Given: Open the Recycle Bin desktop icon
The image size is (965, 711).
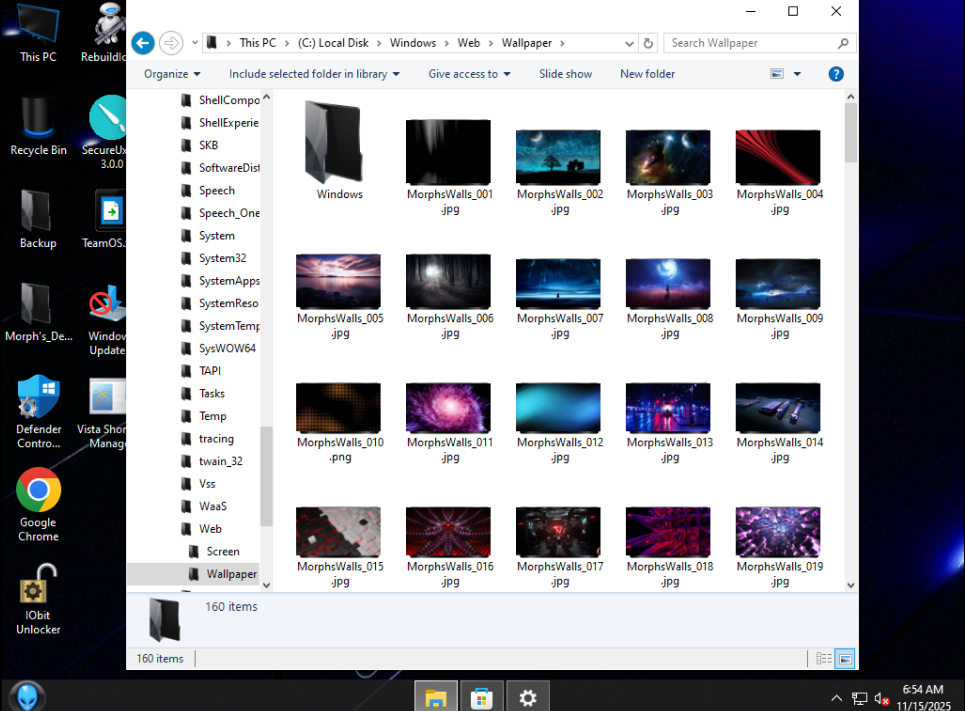Looking at the screenshot, I should [x=38, y=126].
